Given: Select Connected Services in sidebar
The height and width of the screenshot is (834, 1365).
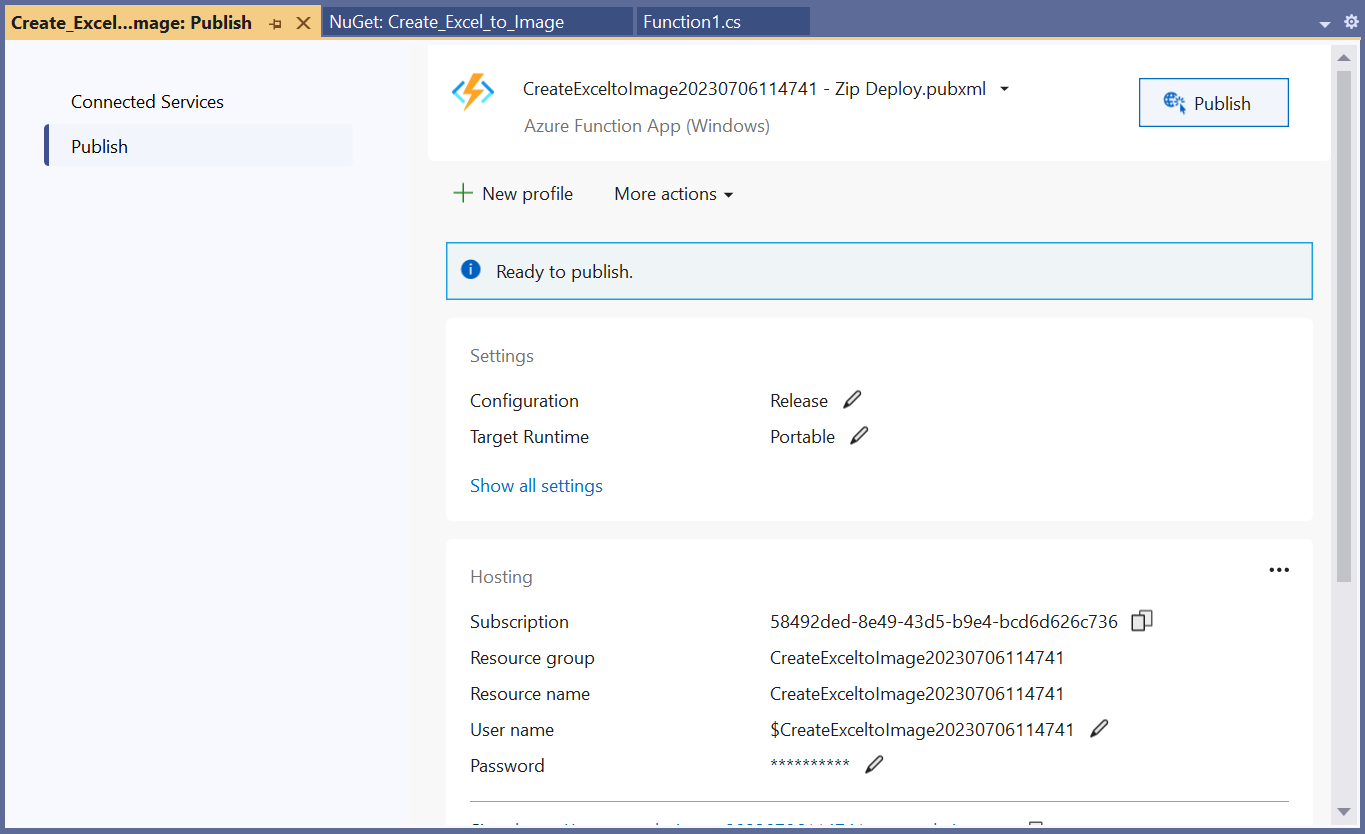Looking at the screenshot, I should point(147,102).
